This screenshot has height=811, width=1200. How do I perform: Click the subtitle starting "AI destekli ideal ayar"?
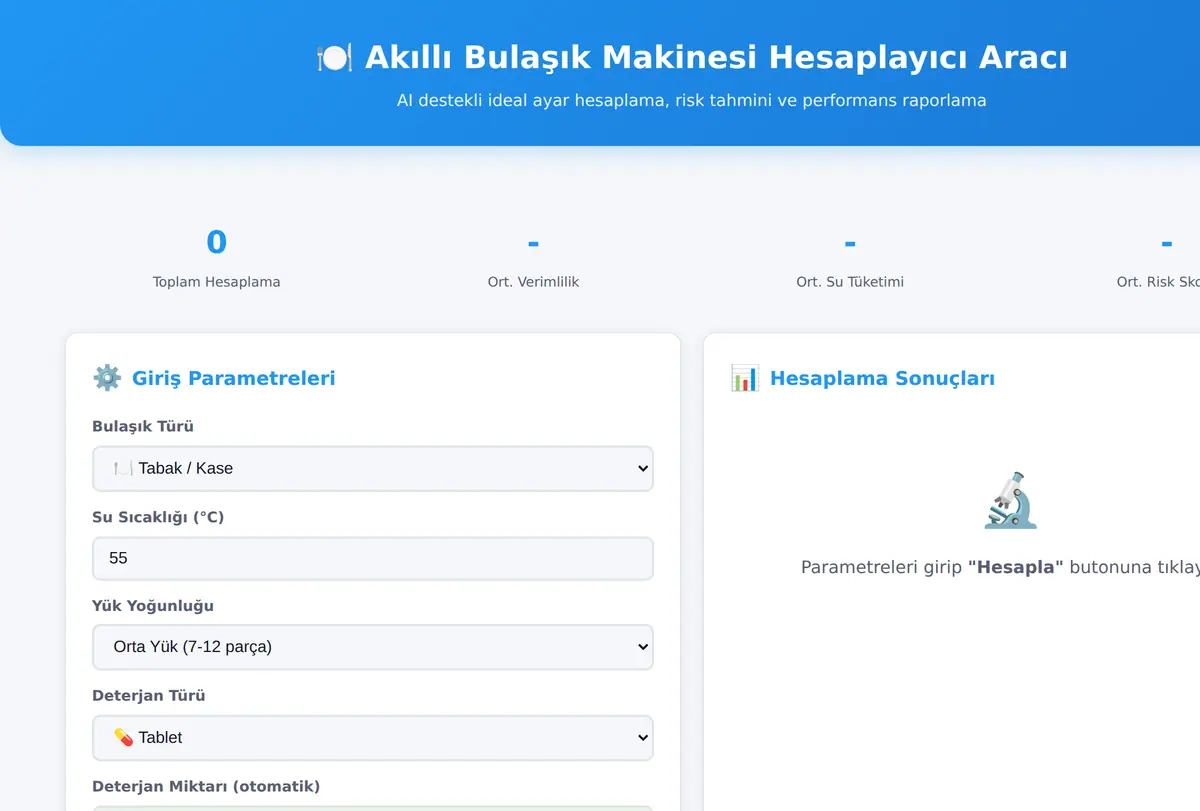[692, 100]
